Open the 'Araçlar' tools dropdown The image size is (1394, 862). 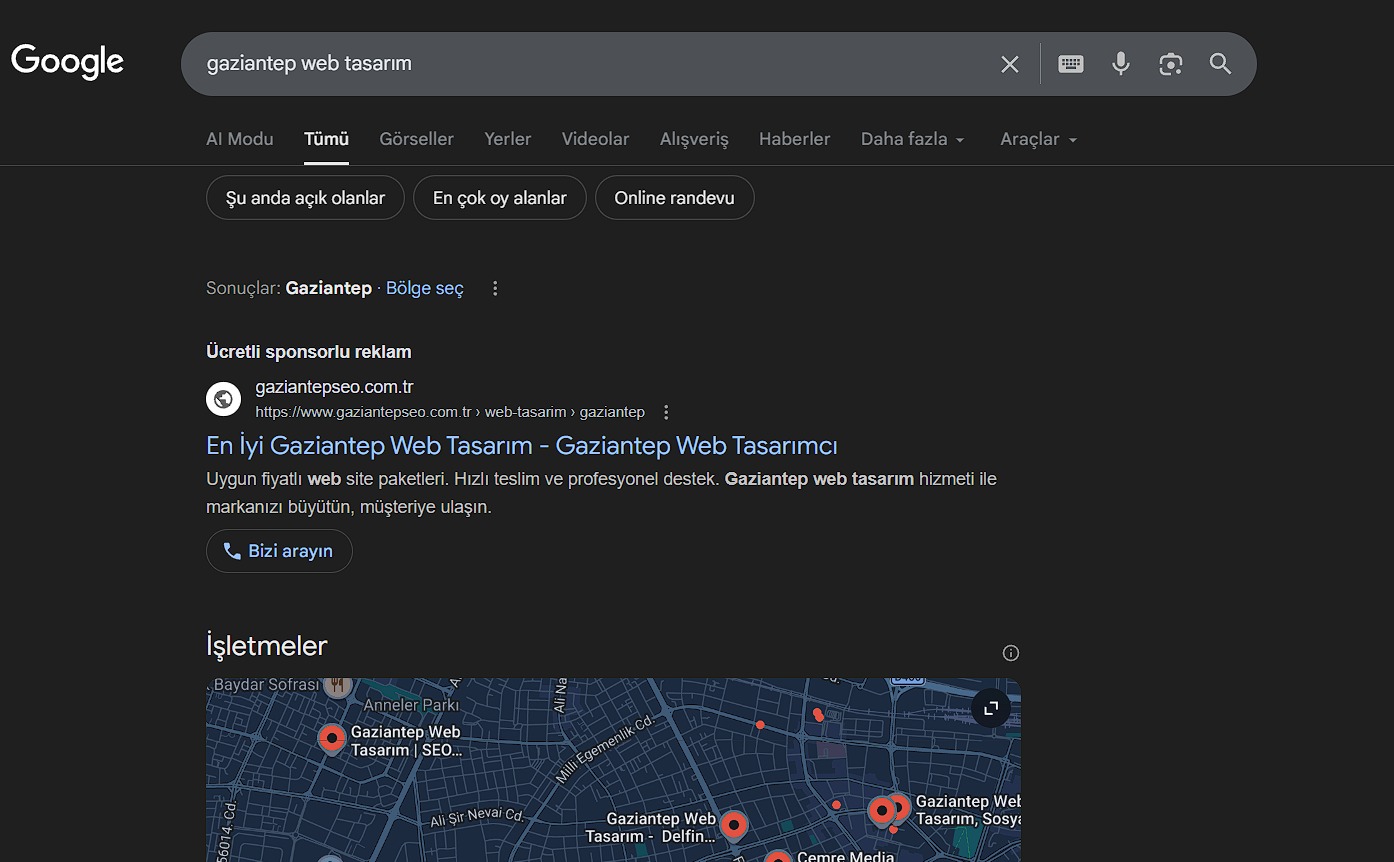tap(1038, 139)
